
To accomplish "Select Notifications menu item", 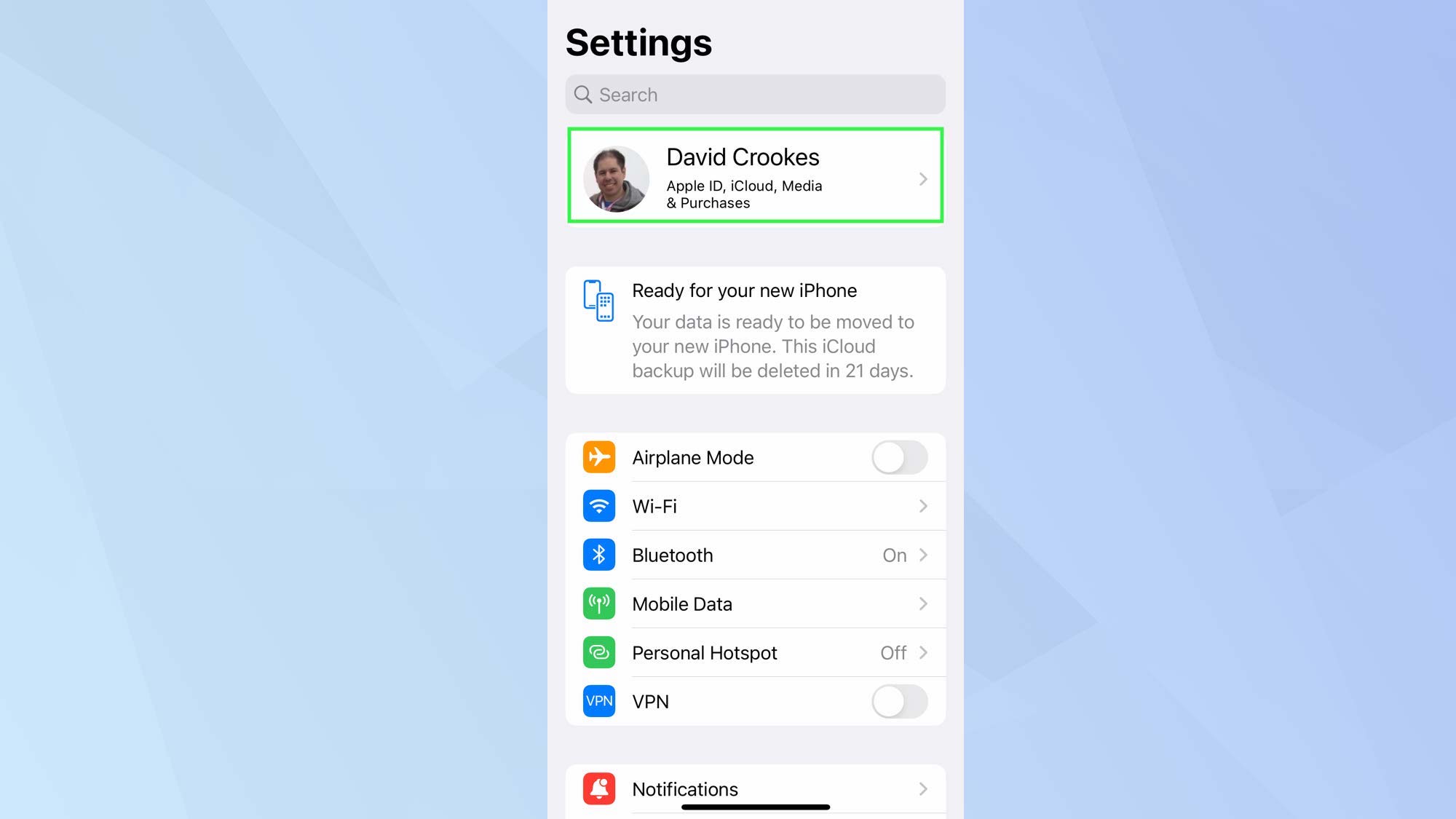I will tap(754, 789).
